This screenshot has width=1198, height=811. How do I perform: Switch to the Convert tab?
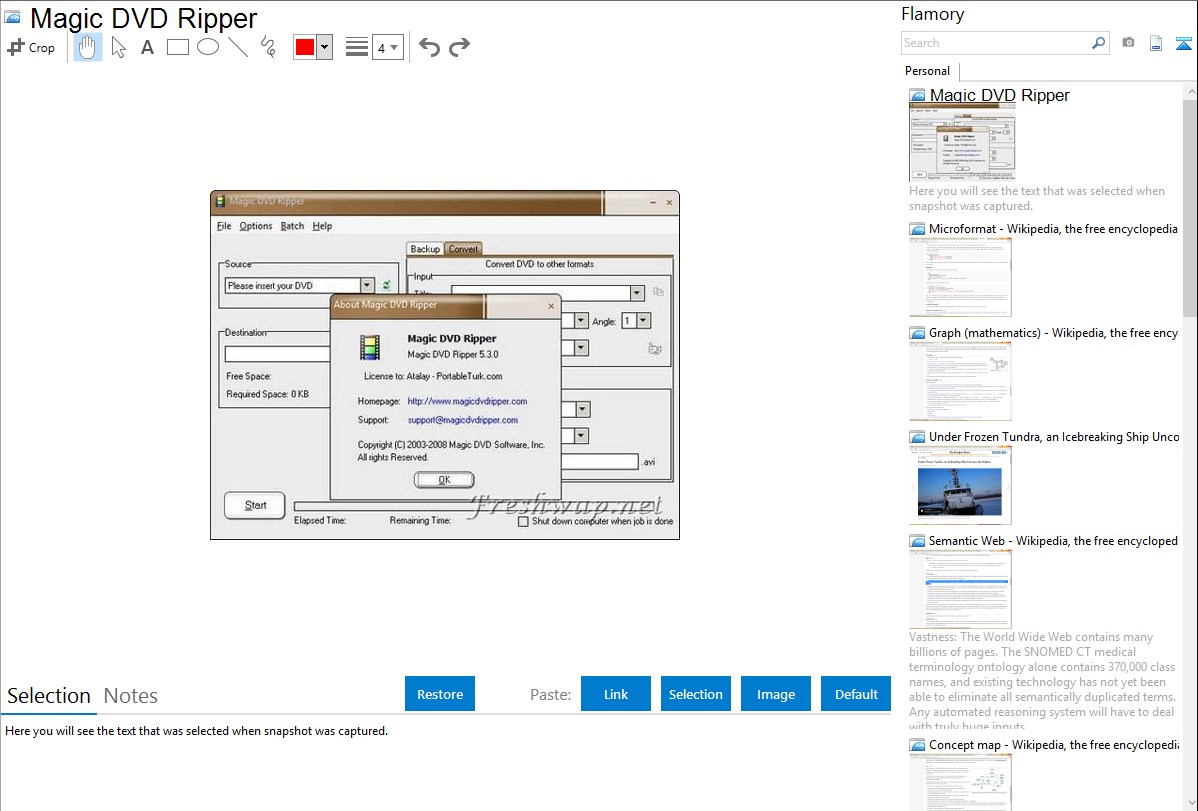[463, 249]
